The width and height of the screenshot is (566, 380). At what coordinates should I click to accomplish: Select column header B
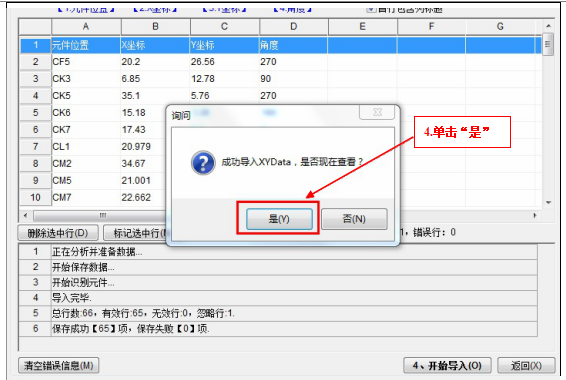[x=155, y=27]
